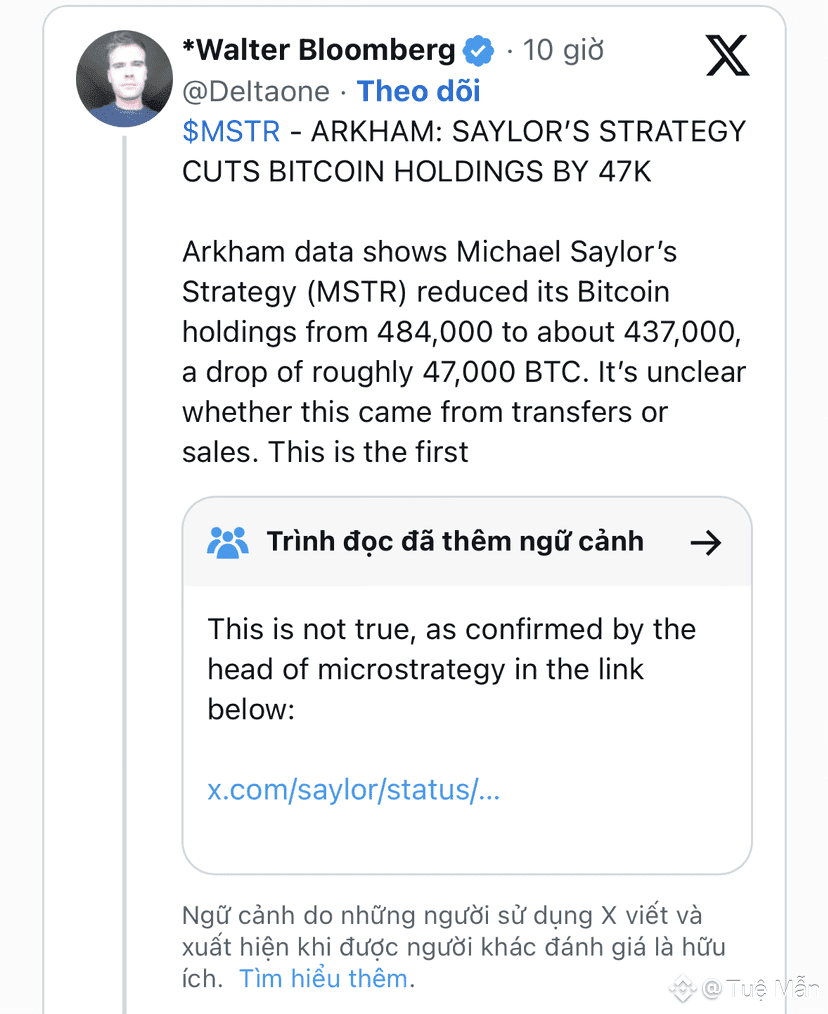Open Walter Bloomberg's profile picture
The image size is (828, 1014).
(x=125, y=78)
